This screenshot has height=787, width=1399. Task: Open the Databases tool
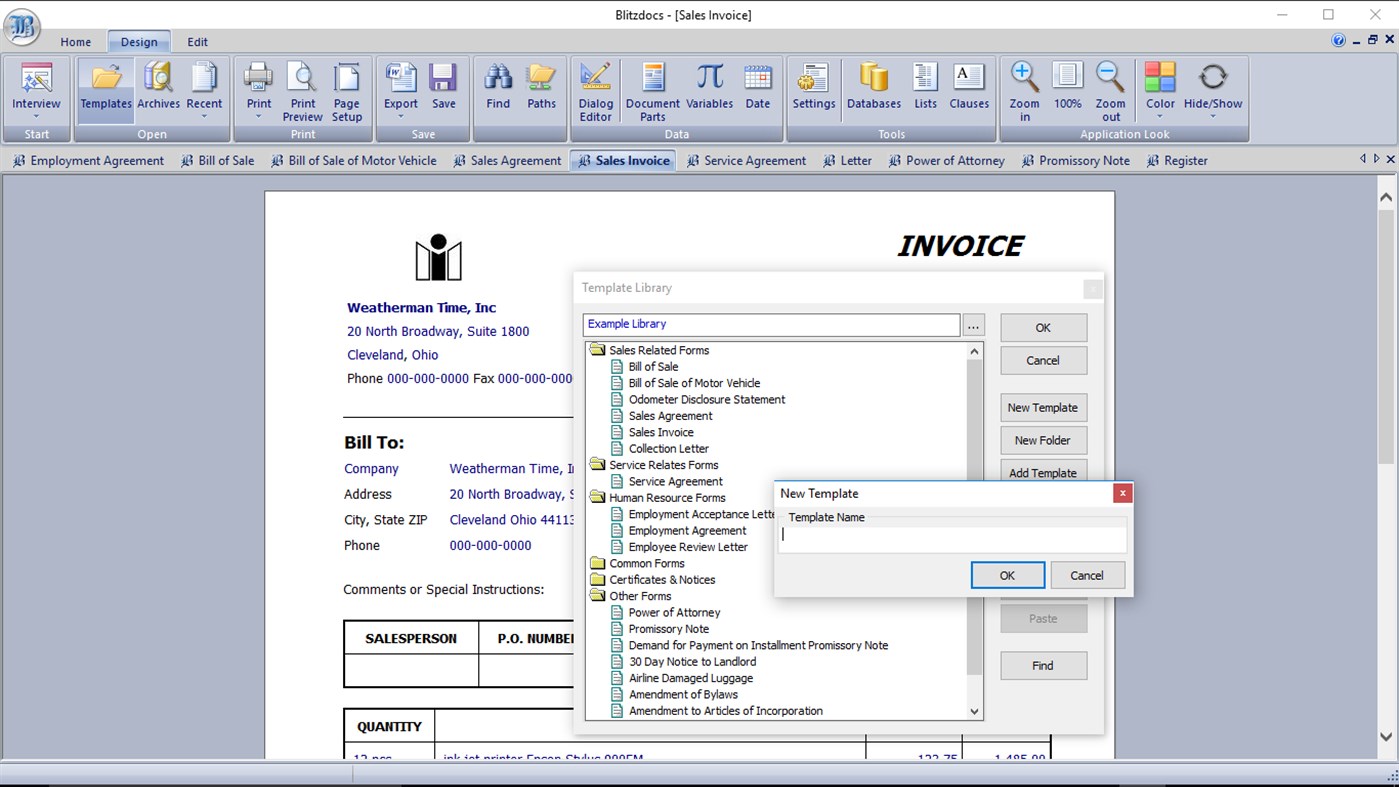pos(872,90)
